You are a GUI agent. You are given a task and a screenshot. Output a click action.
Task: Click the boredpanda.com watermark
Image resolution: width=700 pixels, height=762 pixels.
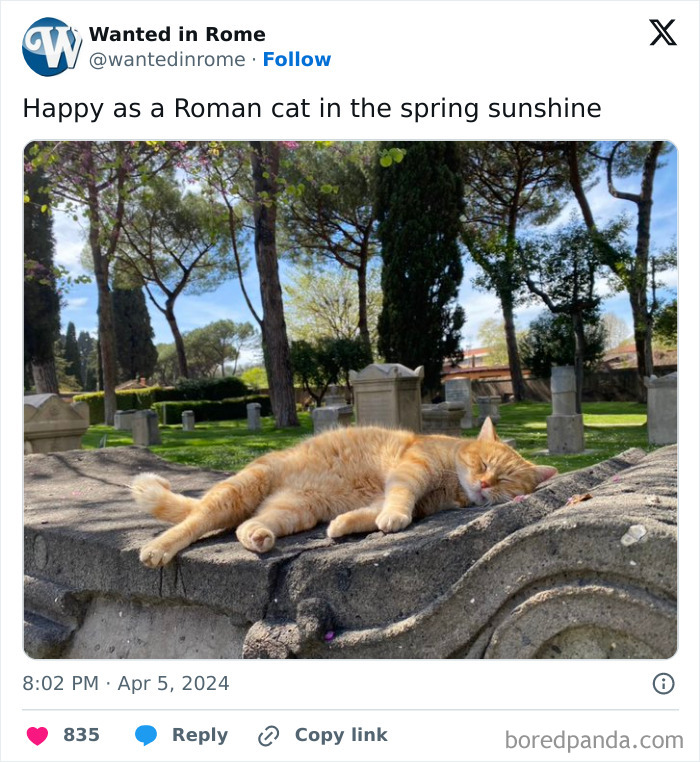click(594, 740)
